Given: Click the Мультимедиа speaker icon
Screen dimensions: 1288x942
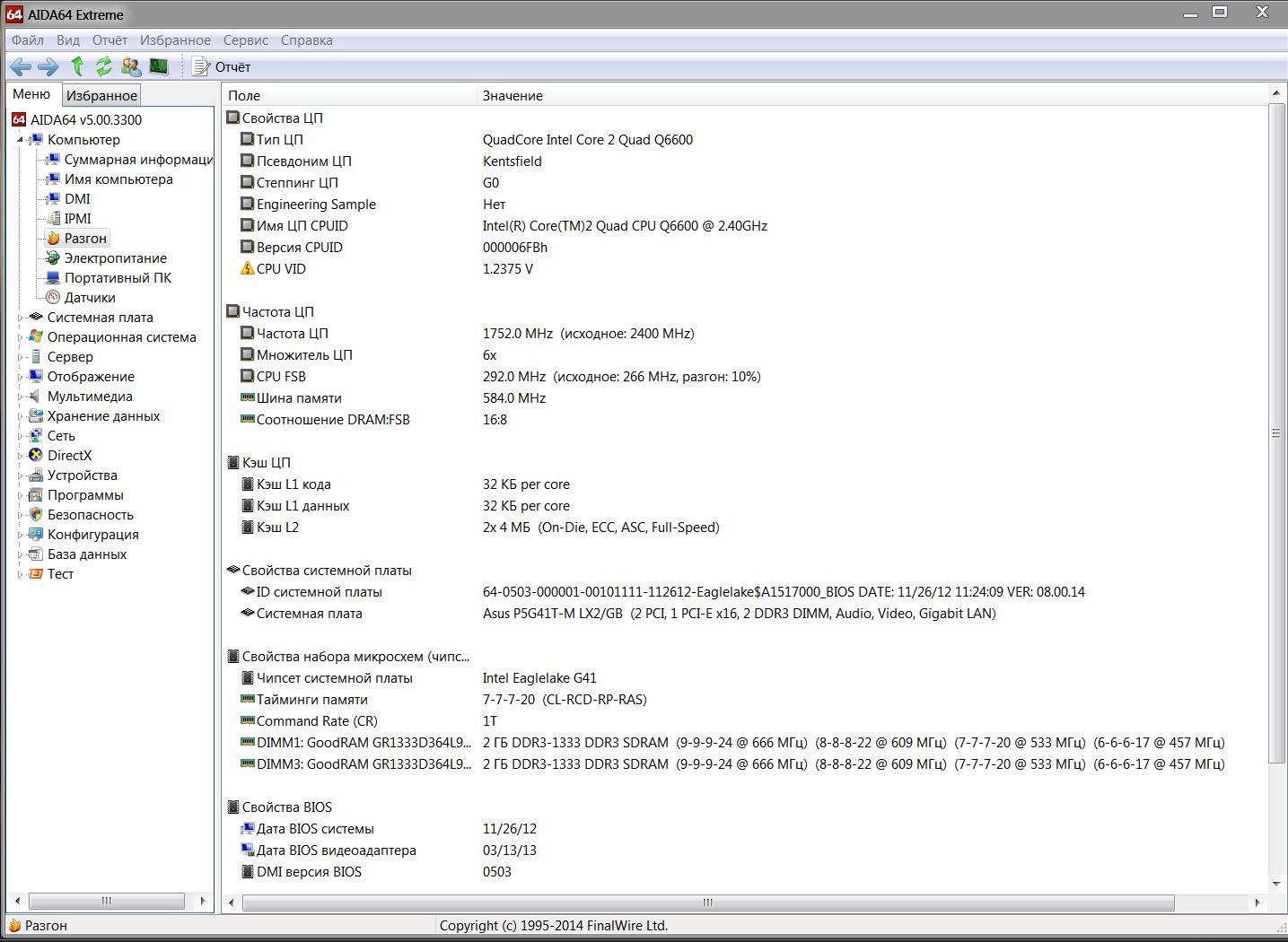Looking at the screenshot, I should point(36,396).
